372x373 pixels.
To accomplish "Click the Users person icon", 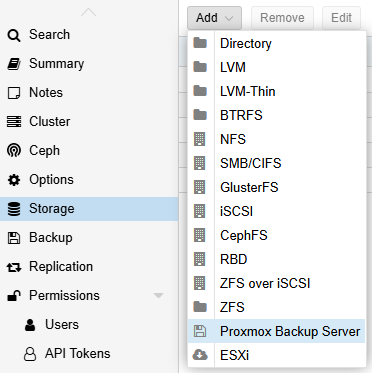I will (30, 325).
